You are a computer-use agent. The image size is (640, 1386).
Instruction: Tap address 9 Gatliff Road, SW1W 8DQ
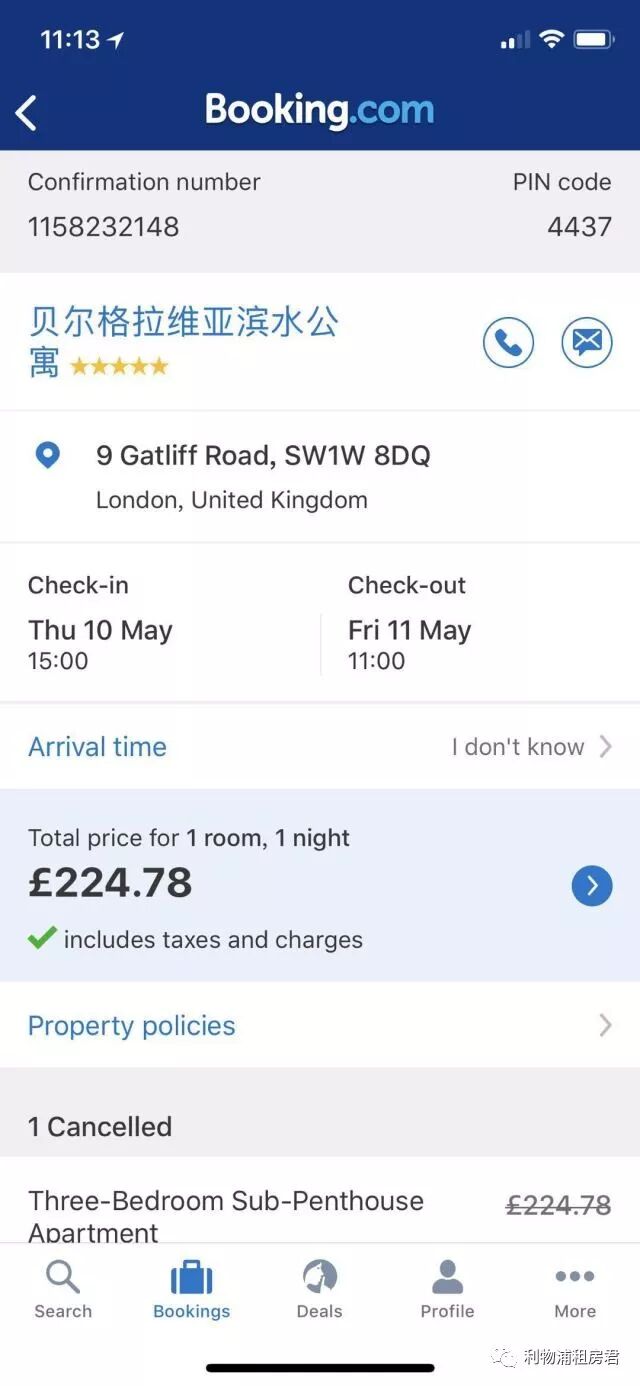(x=263, y=456)
